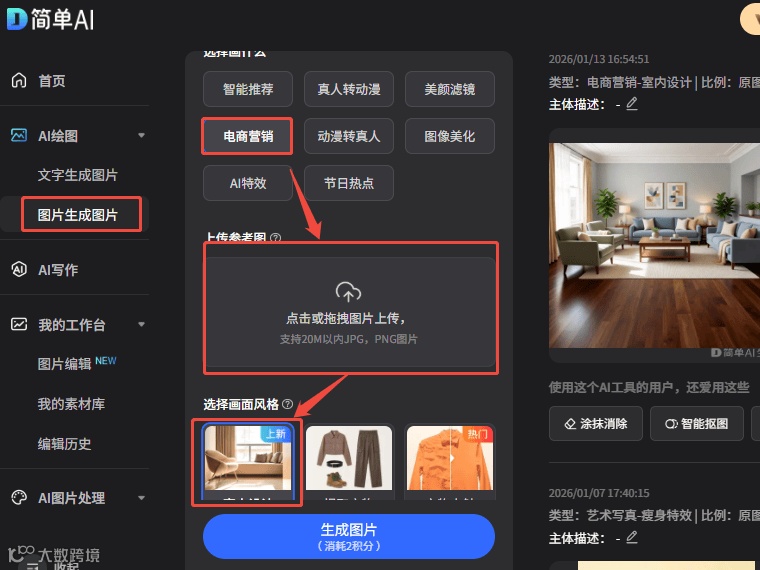This screenshot has height=570, width=760.
Task: Open user avatar at top right
Action: [x=751, y=19]
